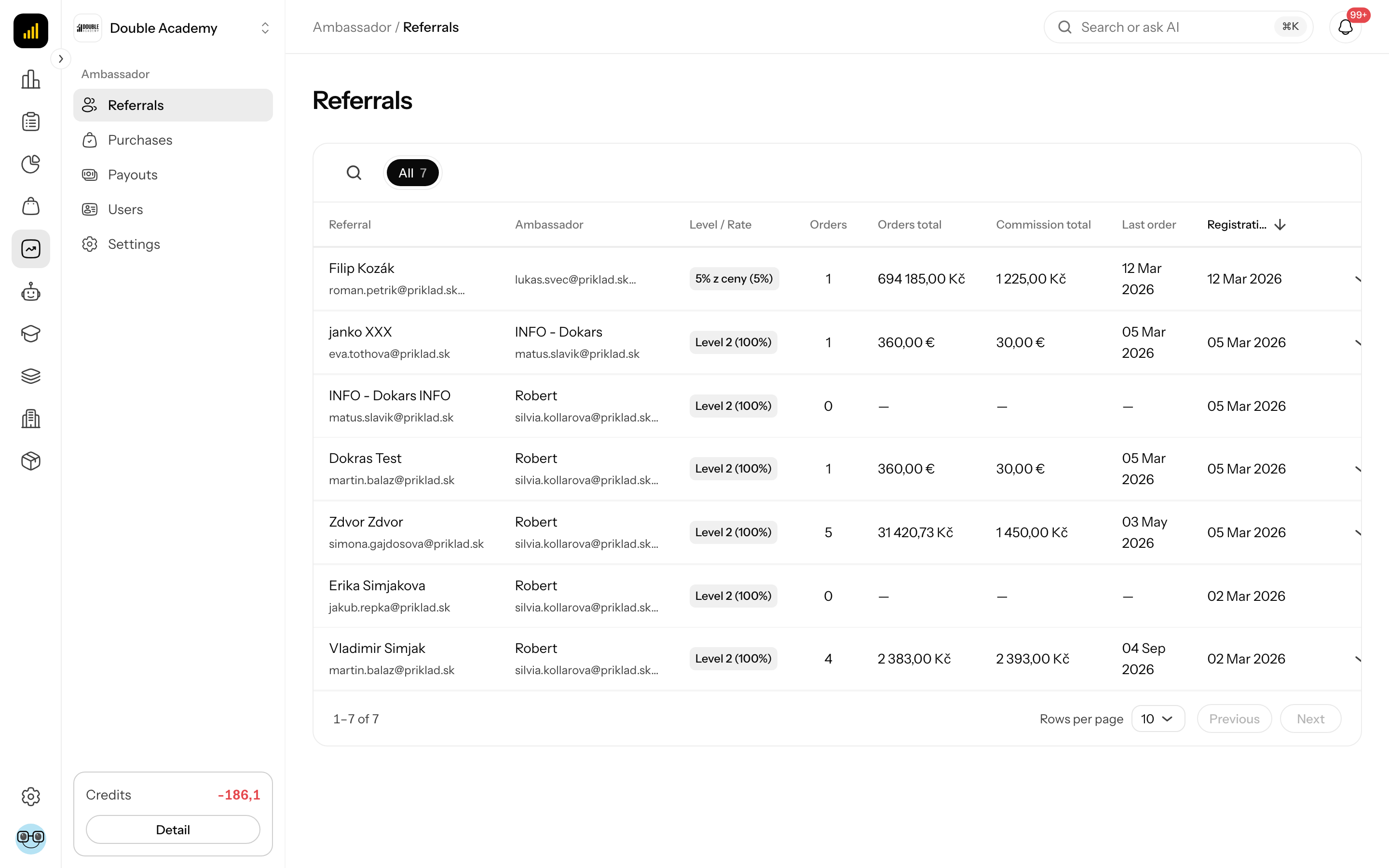Focus the Search or ask AI field

tap(1178, 27)
